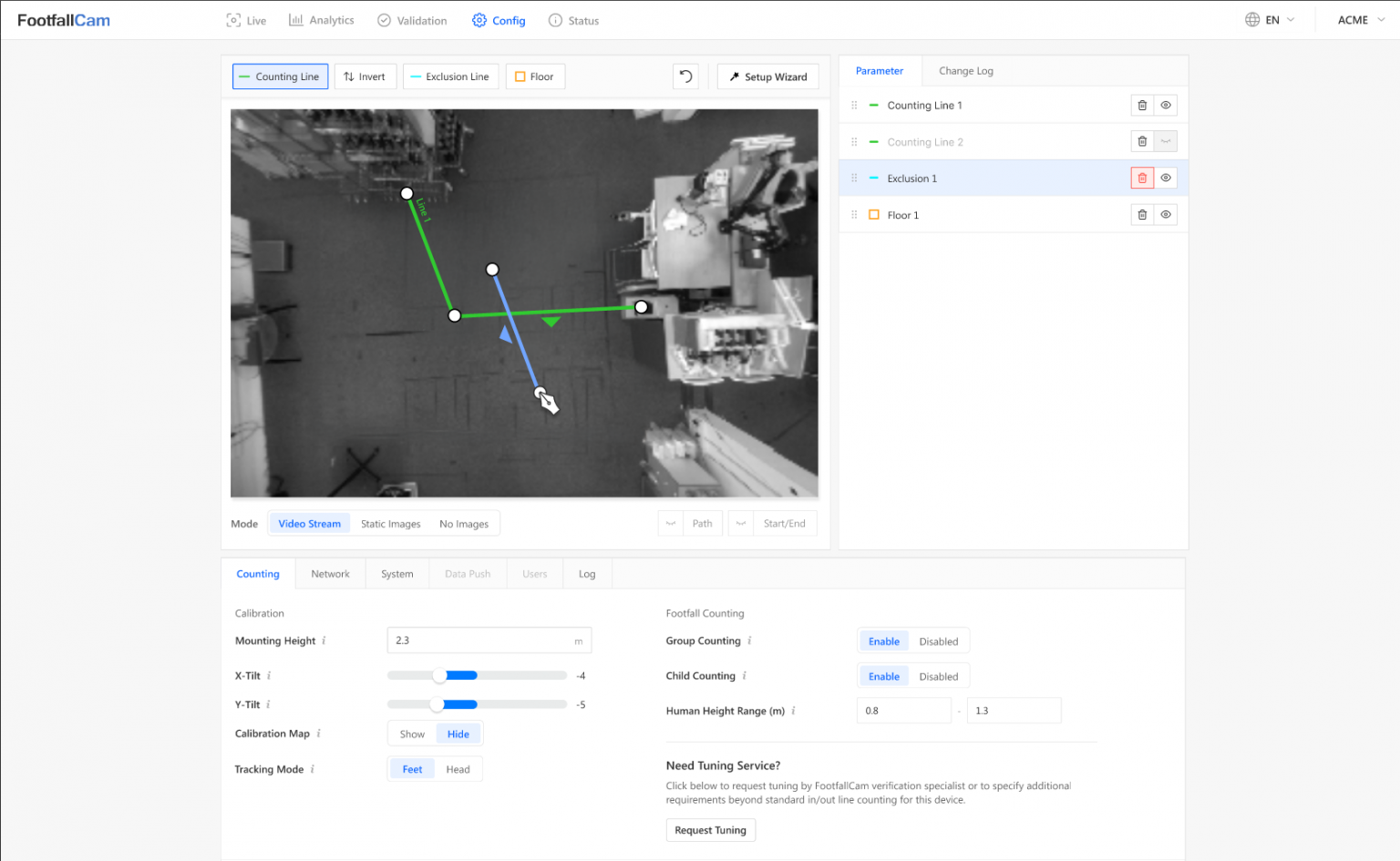Click the Request Tuning button
The width and height of the screenshot is (1400, 861).
coord(710,830)
